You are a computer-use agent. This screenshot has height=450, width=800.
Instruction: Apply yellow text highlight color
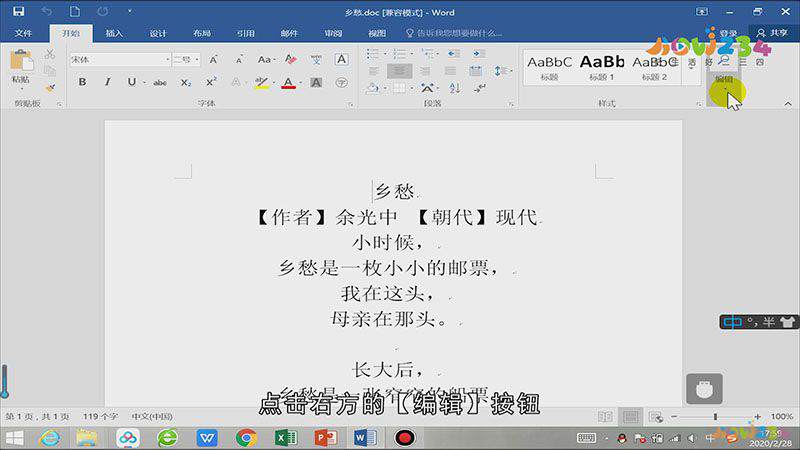[261, 83]
